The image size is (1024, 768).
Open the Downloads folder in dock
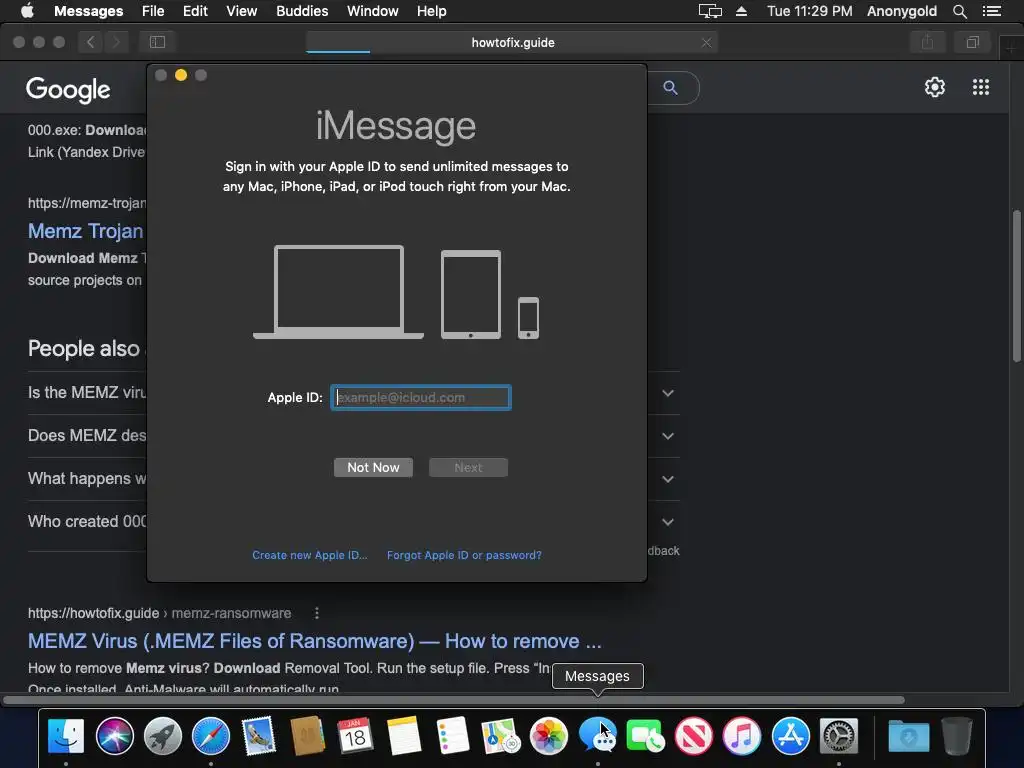(x=908, y=736)
